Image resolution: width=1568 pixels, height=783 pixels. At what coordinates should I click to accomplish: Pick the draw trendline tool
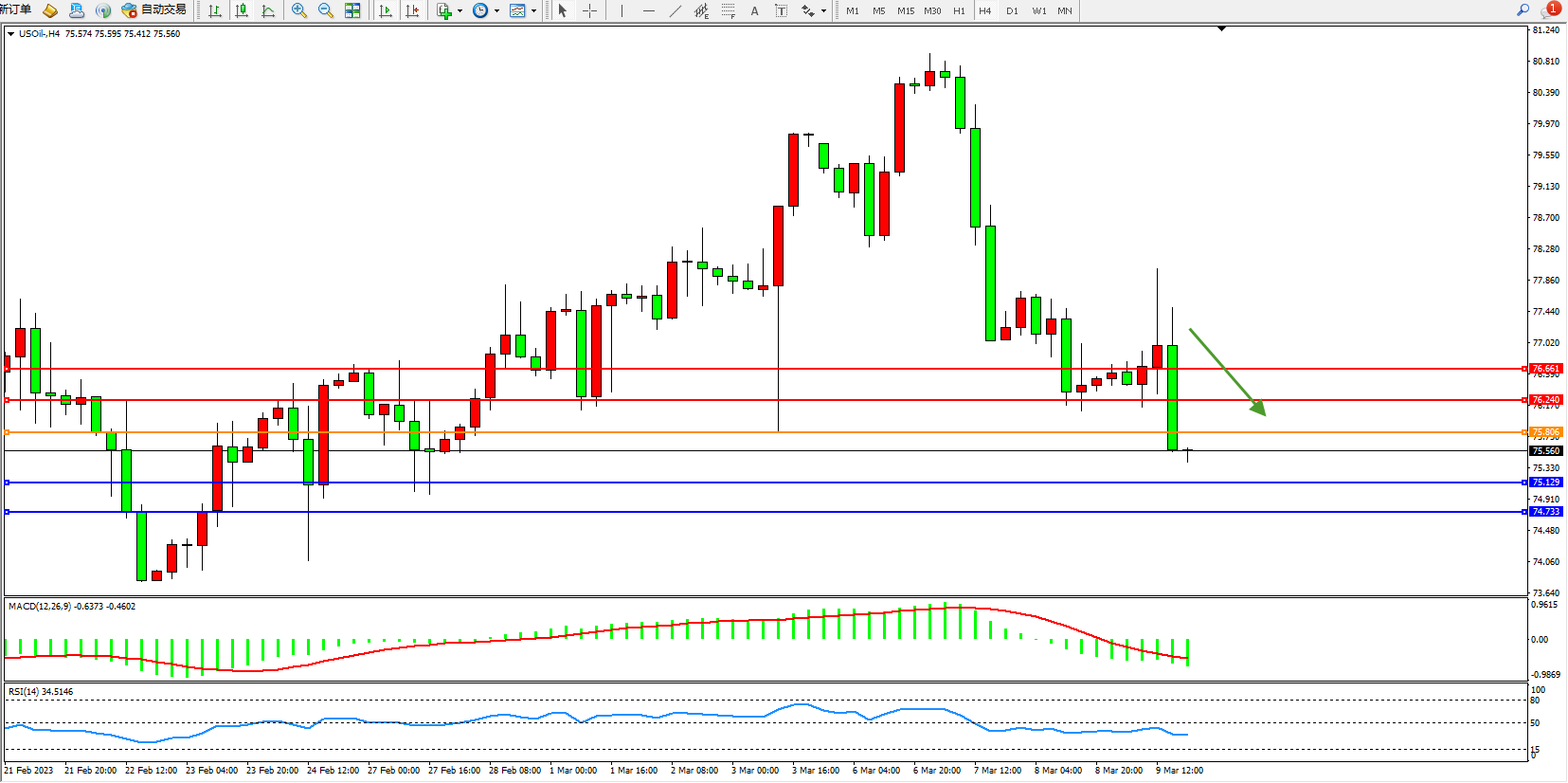pyautogui.click(x=675, y=10)
